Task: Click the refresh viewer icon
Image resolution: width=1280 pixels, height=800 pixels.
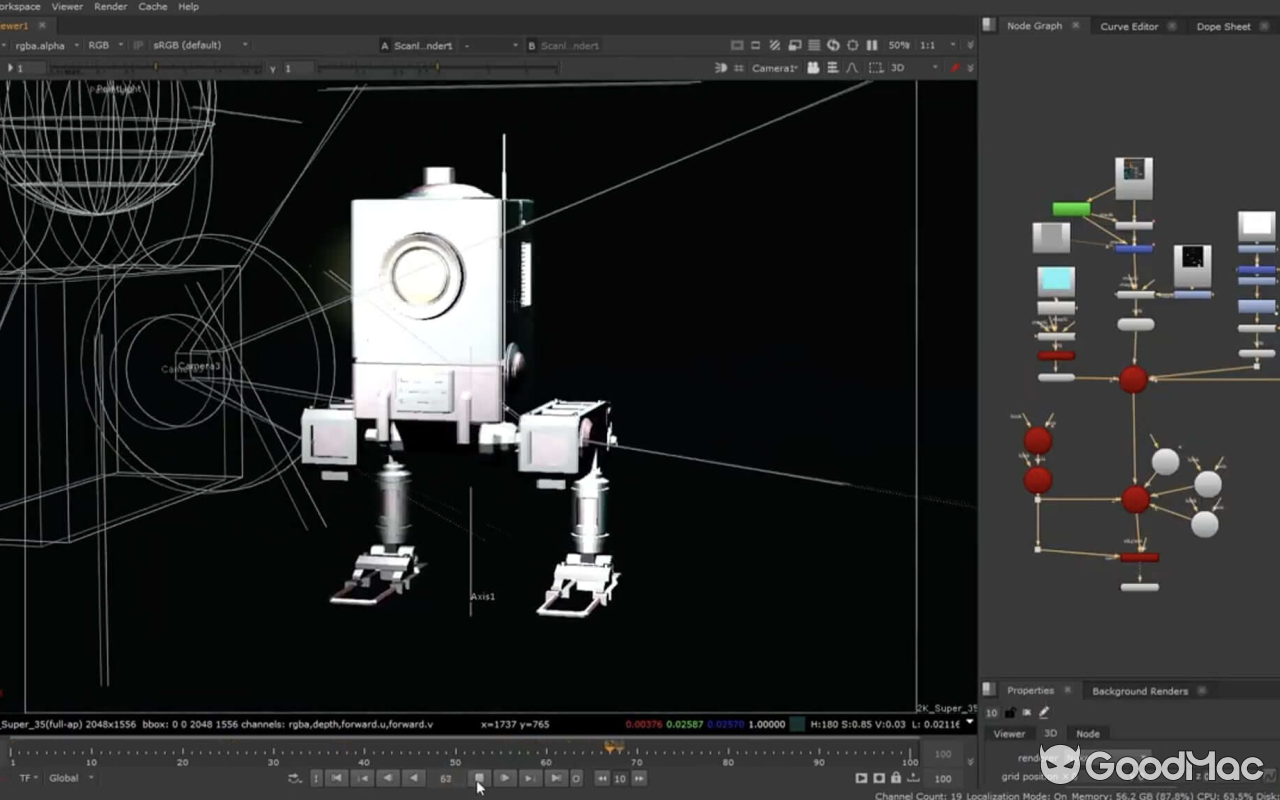Action: [832, 45]
